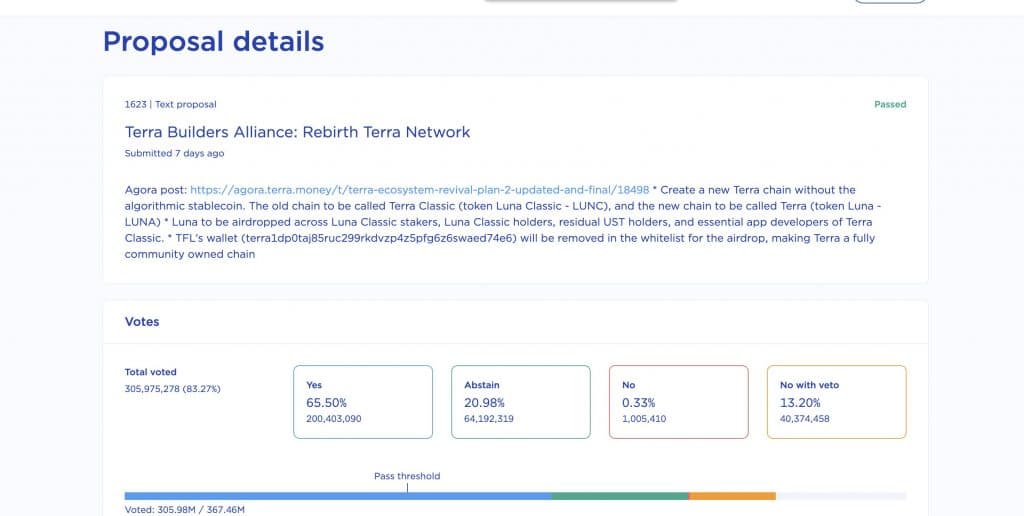This screenshot has height=516, width=1024.
Task: Select the Yes vote box
Action: (x=363, y=401)
